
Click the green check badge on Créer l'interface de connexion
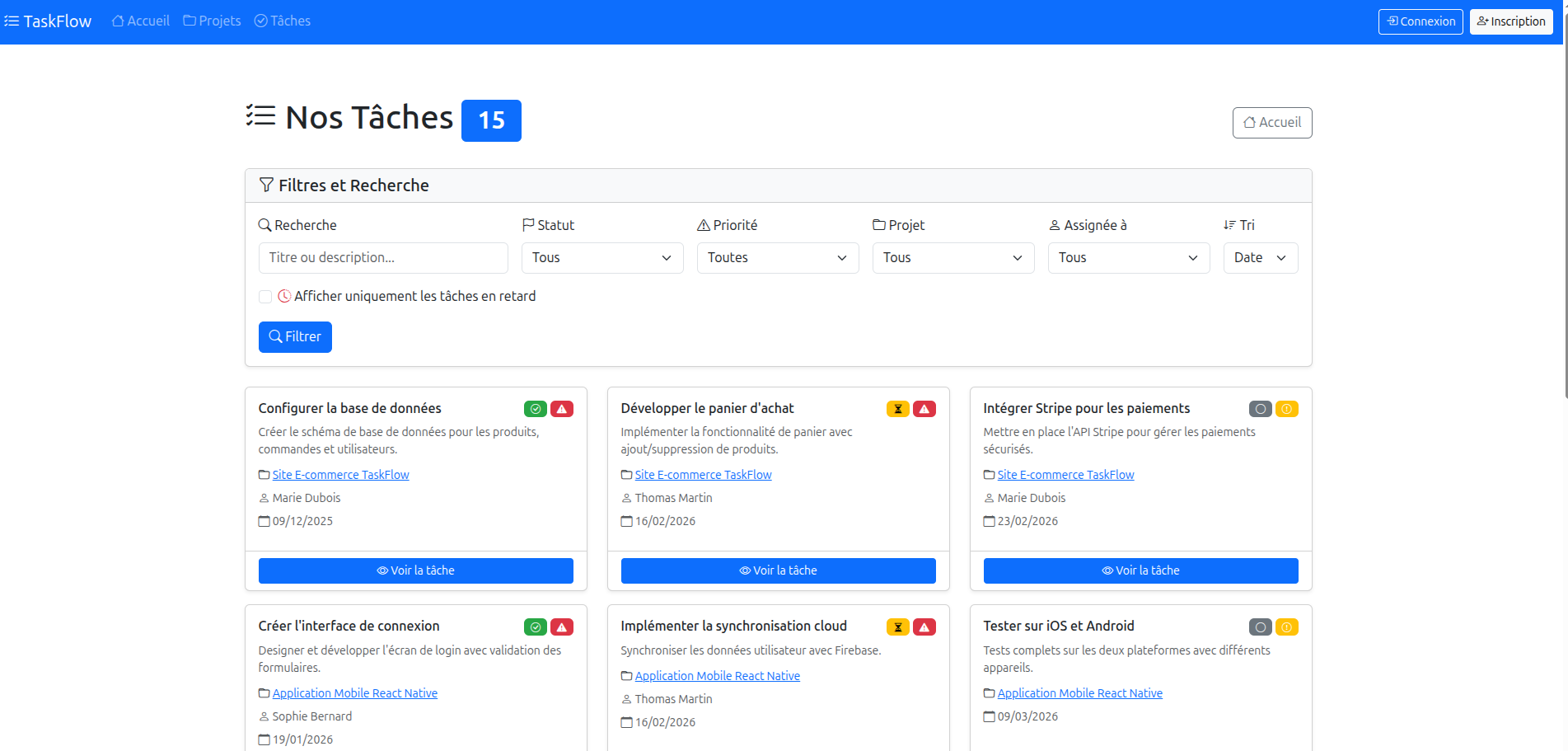536,627
